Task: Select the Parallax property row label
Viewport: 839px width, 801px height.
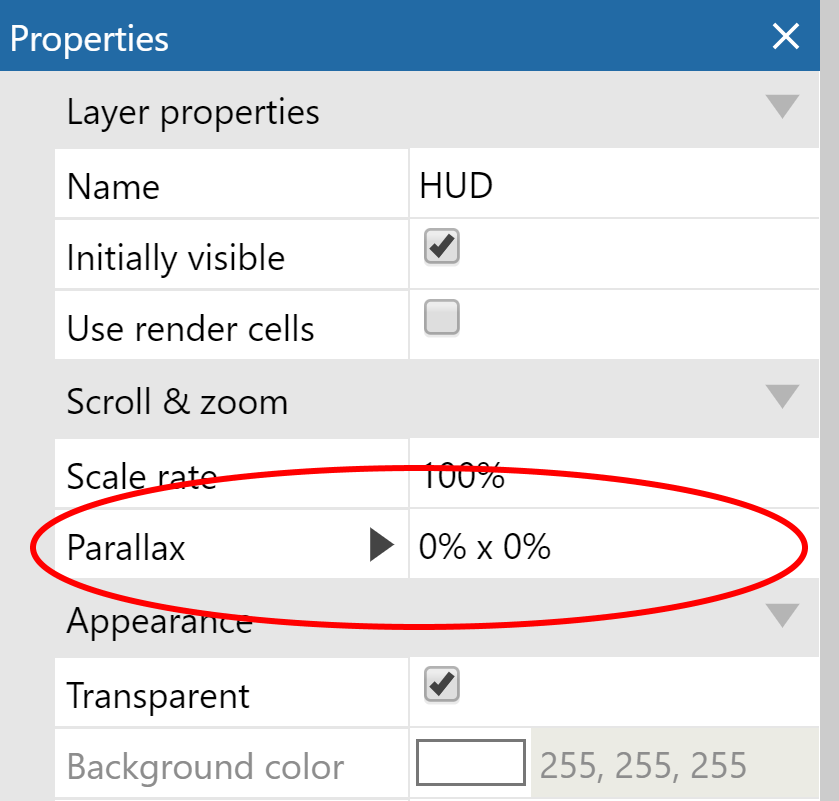Action: pyautogui.click(x=126, y=548)
